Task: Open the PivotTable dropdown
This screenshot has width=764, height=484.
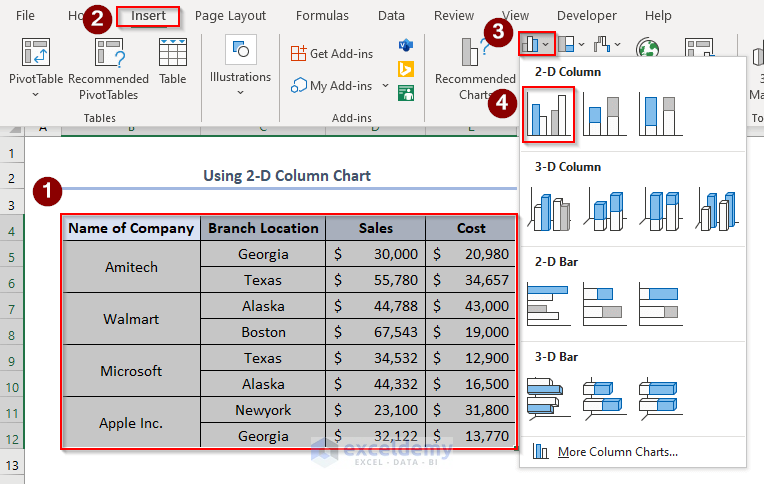Action: click(36, 94)
